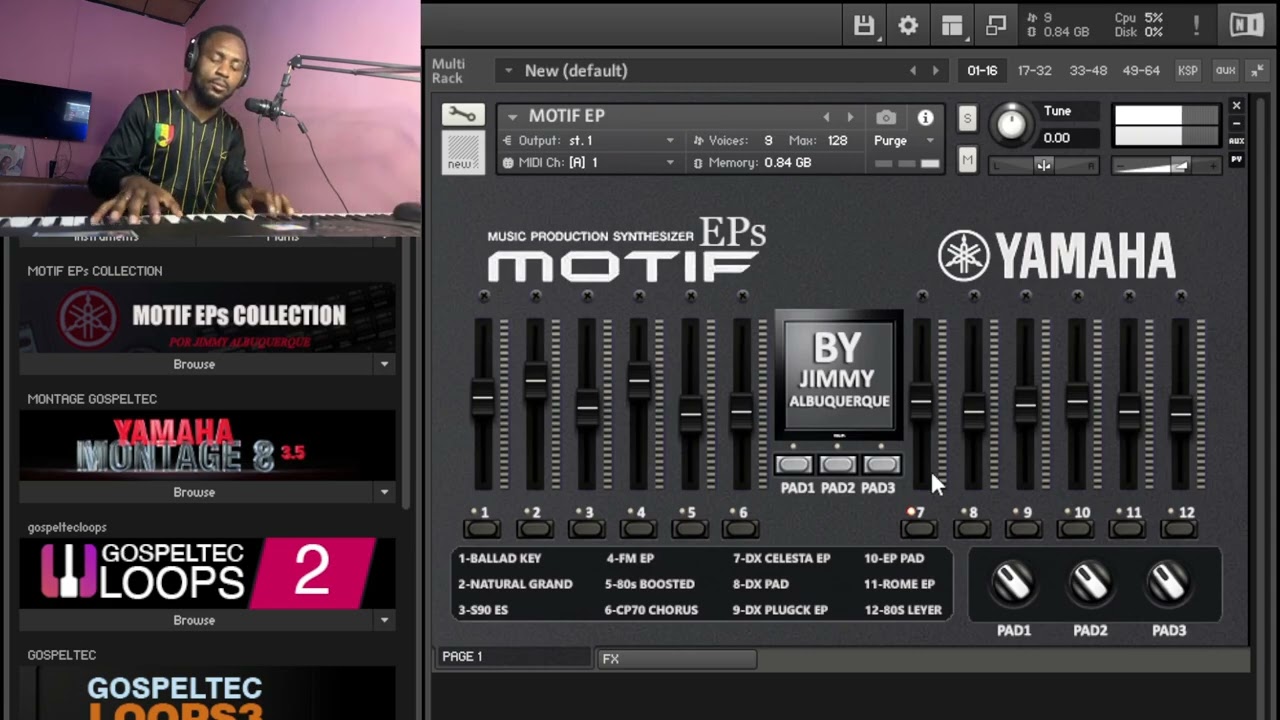Show instrument info via the i icon

[x=926, y=117]
